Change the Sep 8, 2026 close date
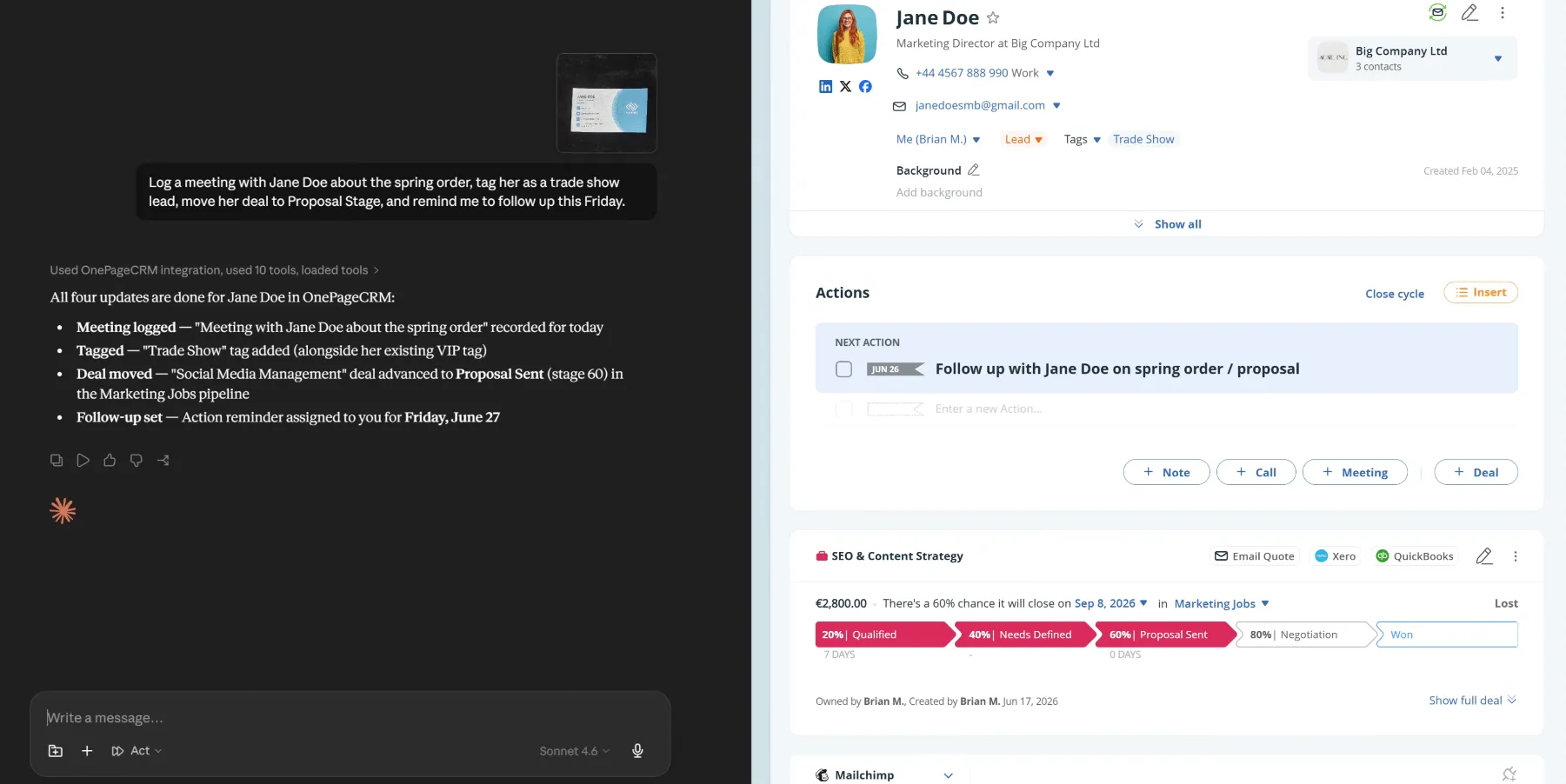Image resolution: width=1566 pixels, height=784 pixels. coord(1111,603)
